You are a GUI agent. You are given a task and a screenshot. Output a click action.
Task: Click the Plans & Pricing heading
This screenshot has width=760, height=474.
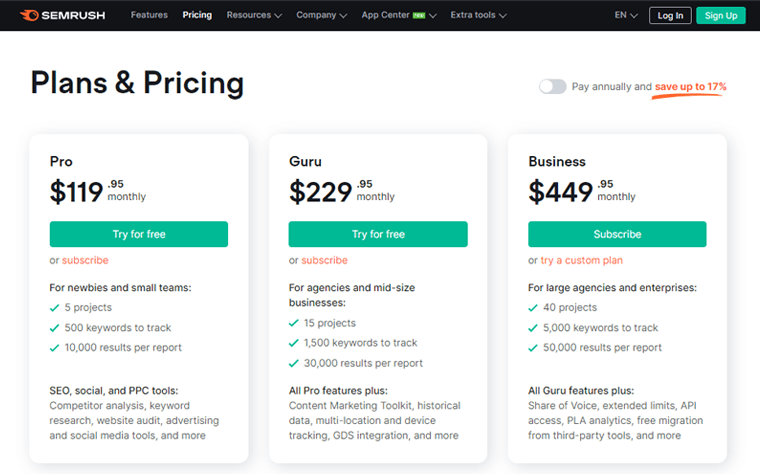[137, 83]
